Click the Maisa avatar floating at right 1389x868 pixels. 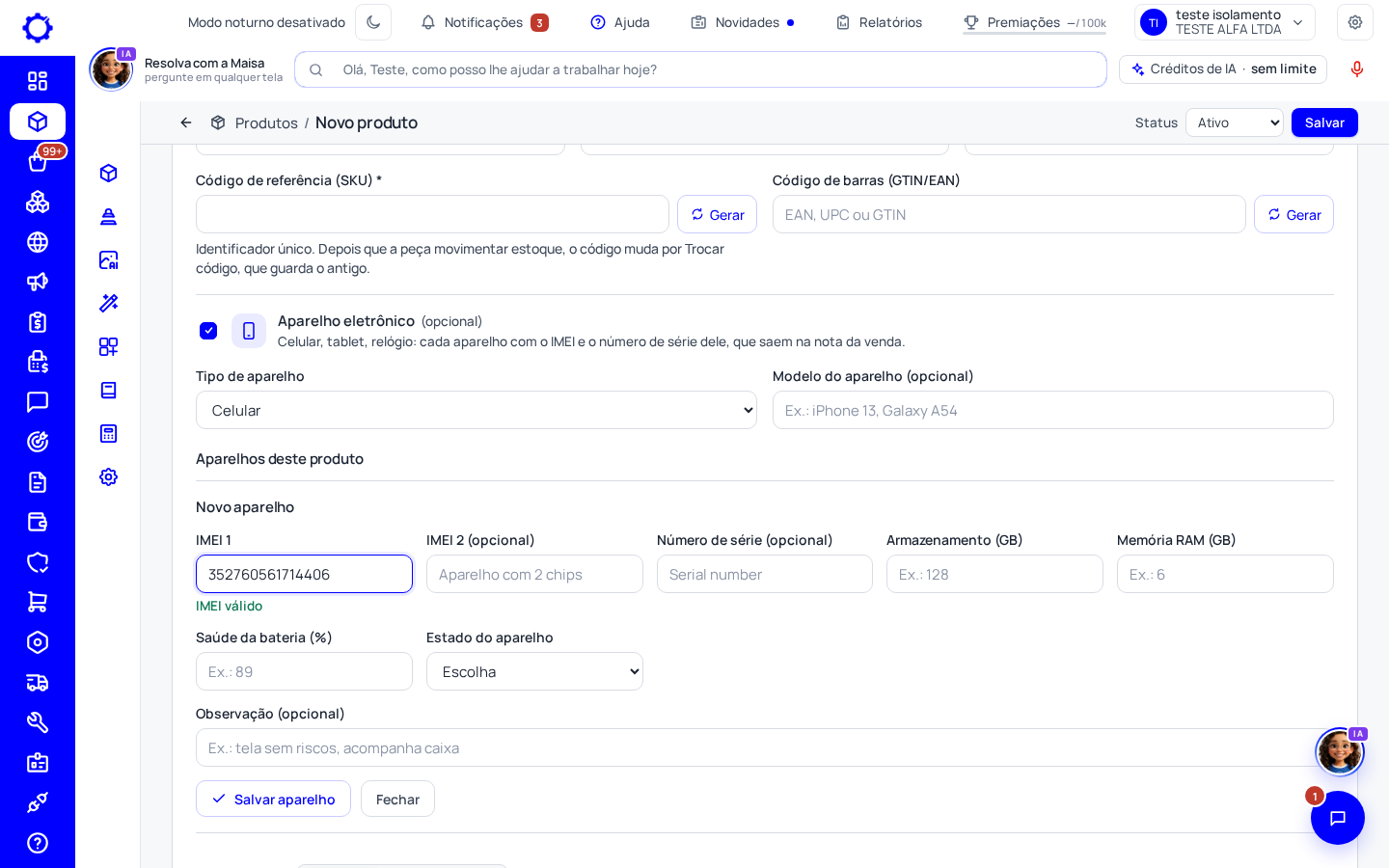click(1340, 752)
